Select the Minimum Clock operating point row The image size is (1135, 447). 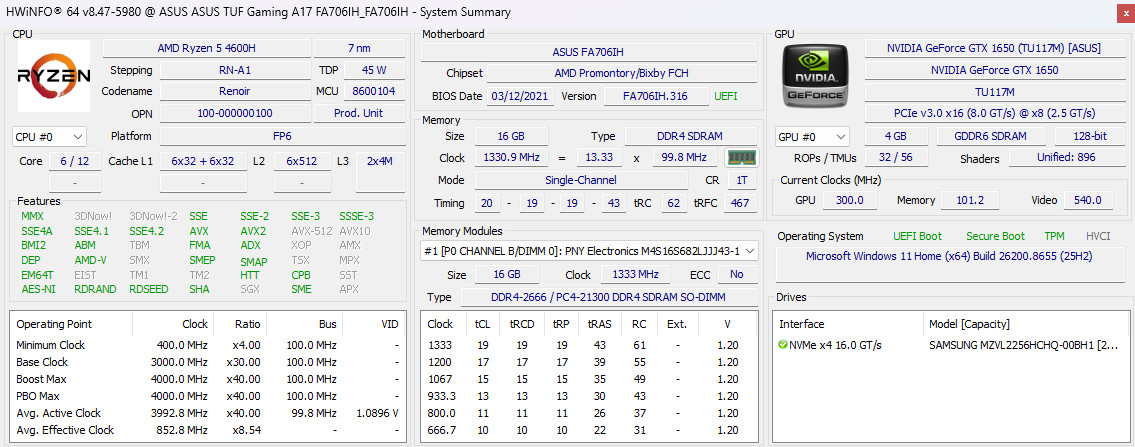(x=207, y=345)
